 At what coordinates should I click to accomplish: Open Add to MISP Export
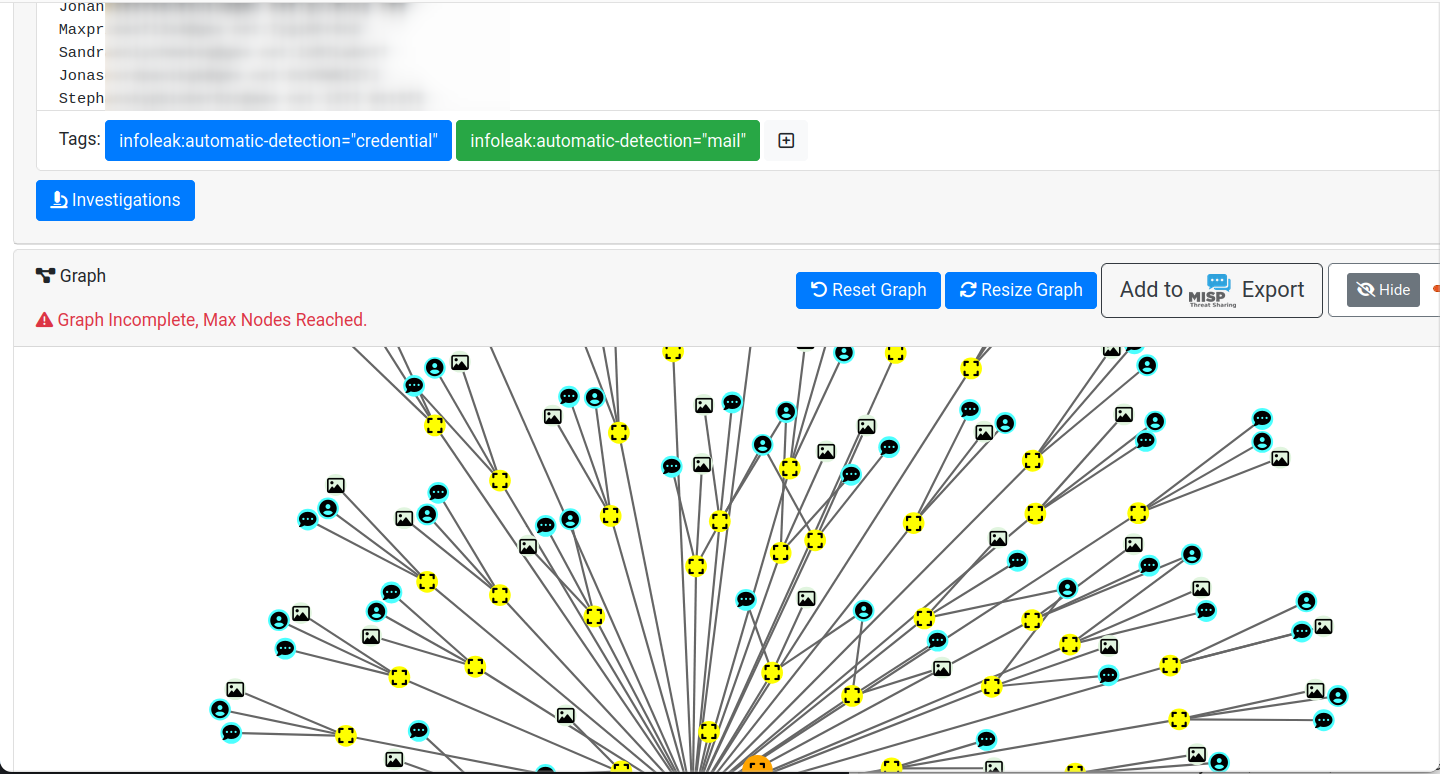1211,290
